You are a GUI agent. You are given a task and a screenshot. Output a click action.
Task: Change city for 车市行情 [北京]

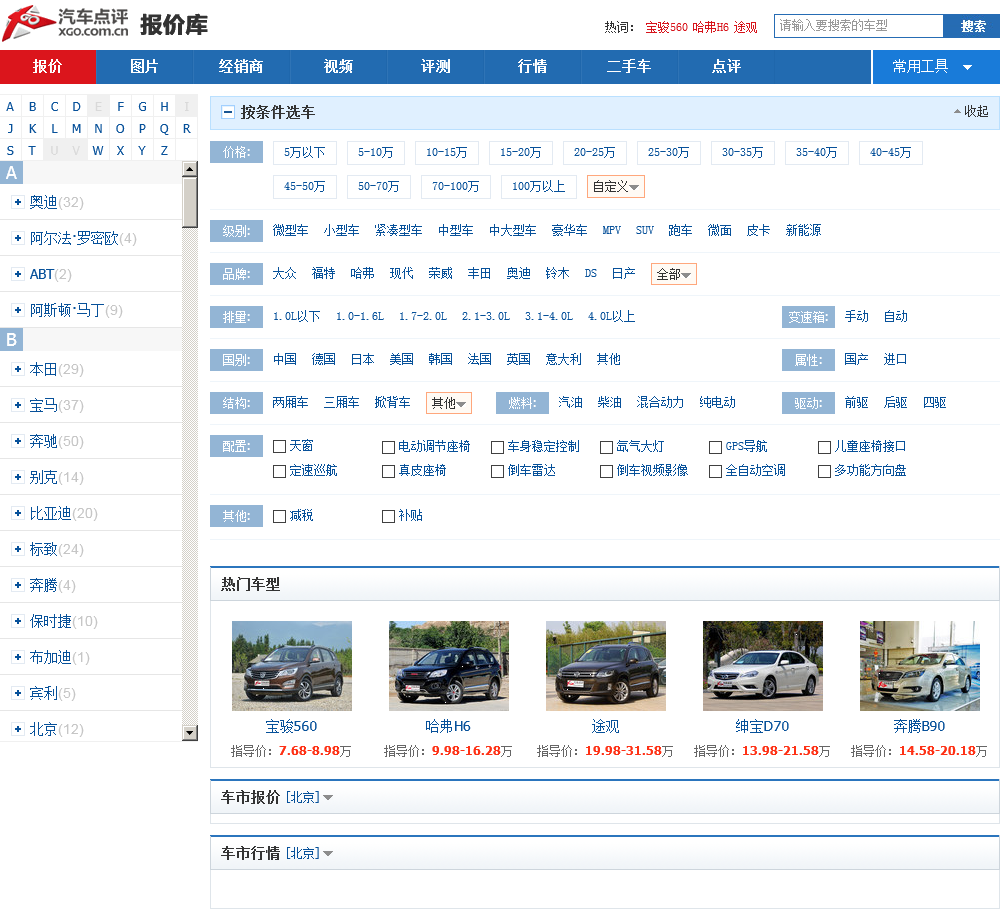pyautogui.click(x=309, y=853)
